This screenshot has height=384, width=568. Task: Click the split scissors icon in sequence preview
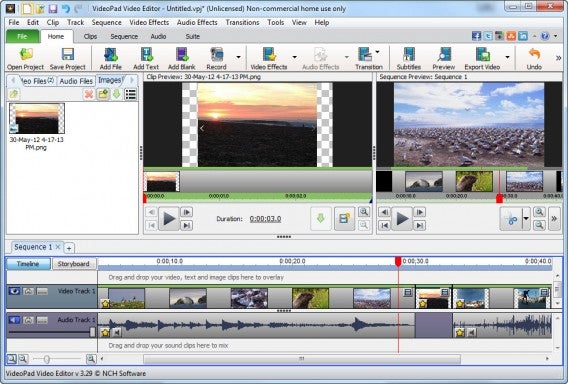(x=511, y=219)
